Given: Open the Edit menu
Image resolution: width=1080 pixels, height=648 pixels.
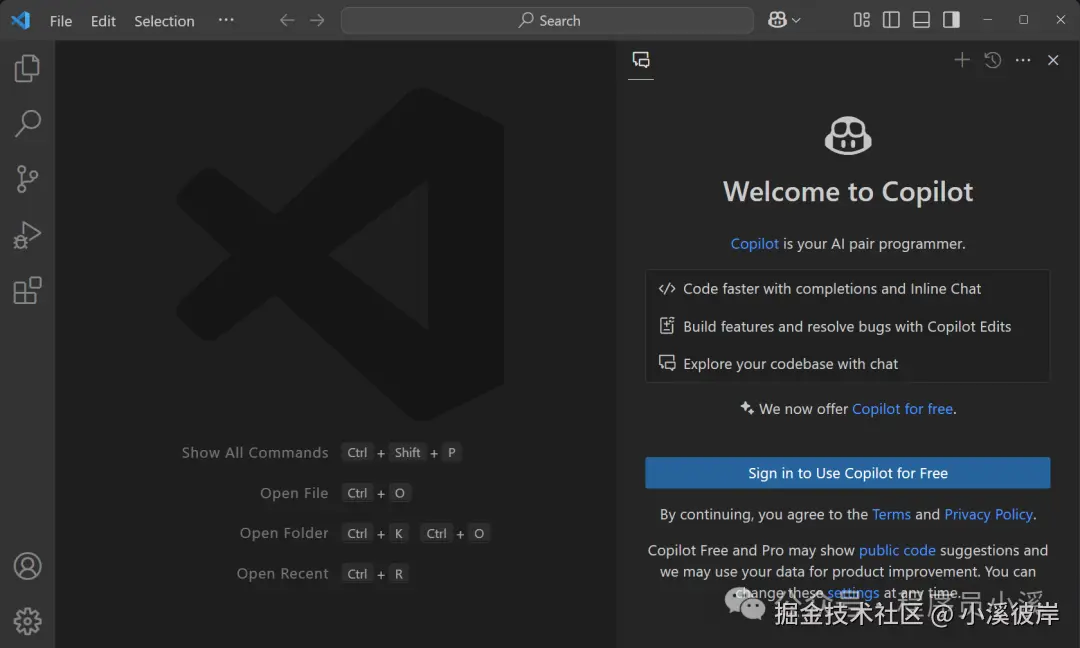Looking at the screenshot, I should point(103,21).
